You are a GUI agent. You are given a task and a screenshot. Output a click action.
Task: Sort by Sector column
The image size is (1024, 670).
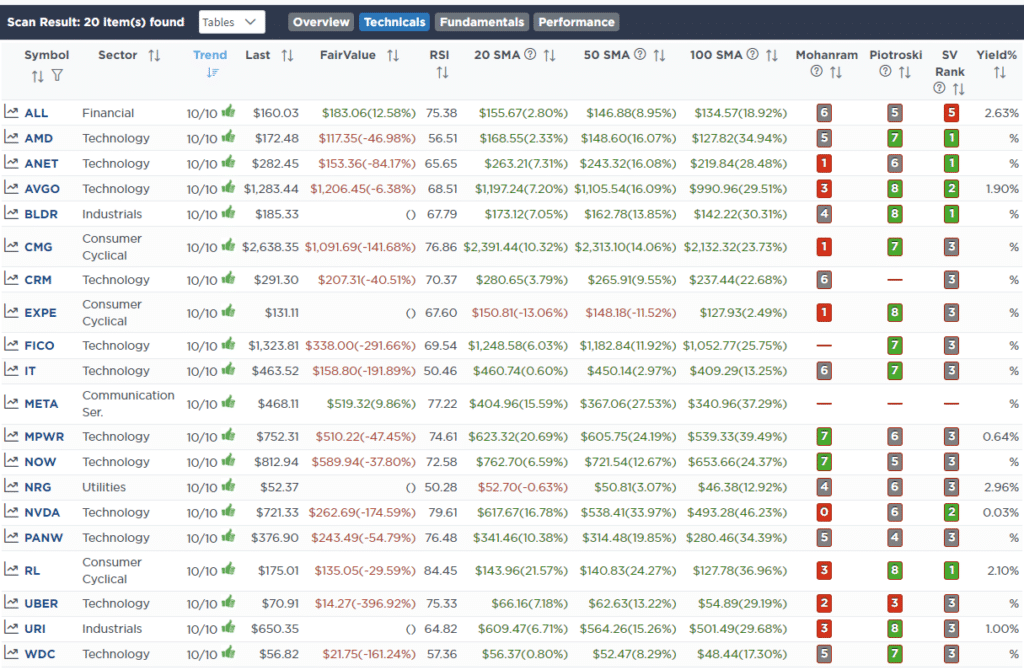pos(154,56)
